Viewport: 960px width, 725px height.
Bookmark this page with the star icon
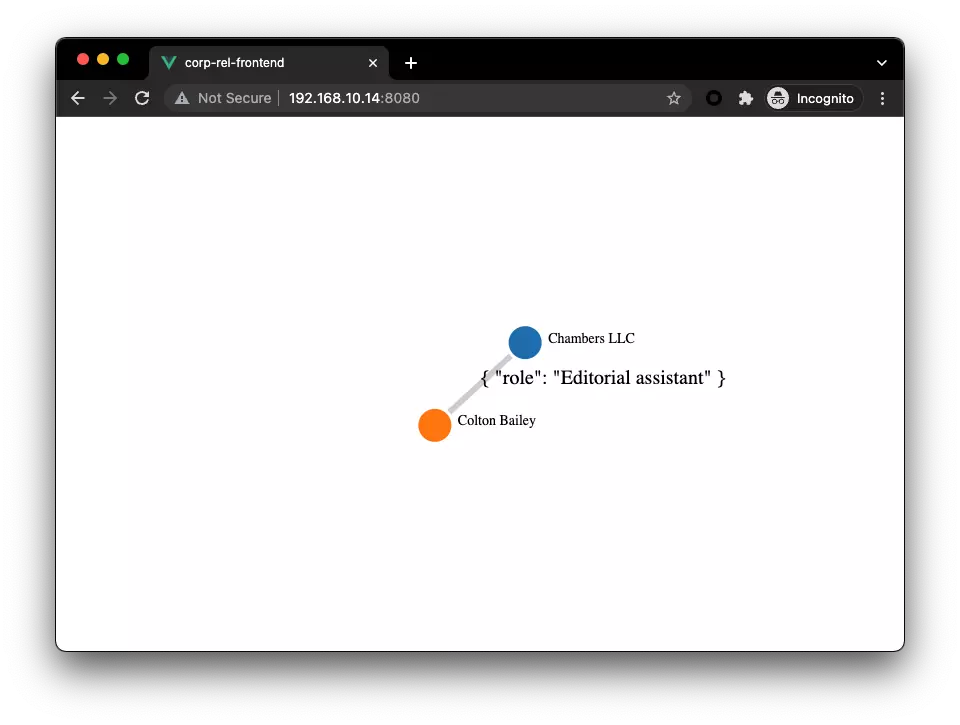[x=673, y=98]
